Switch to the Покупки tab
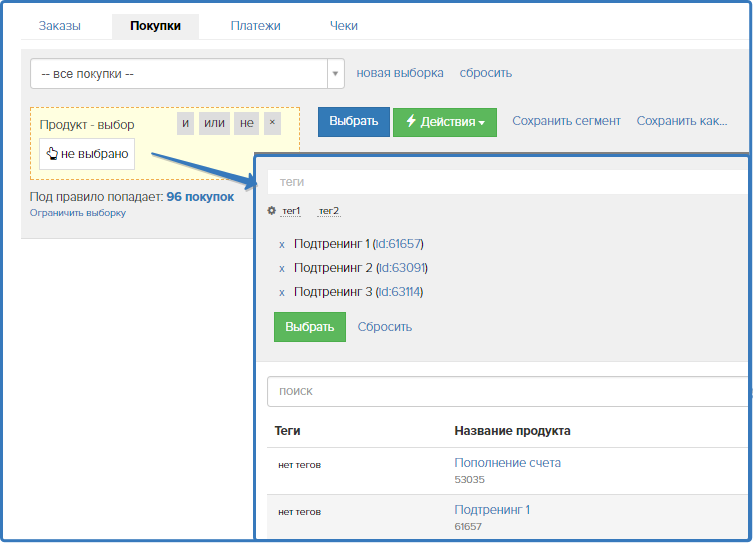This screenshot has height=544, width=753. [155, 26]
